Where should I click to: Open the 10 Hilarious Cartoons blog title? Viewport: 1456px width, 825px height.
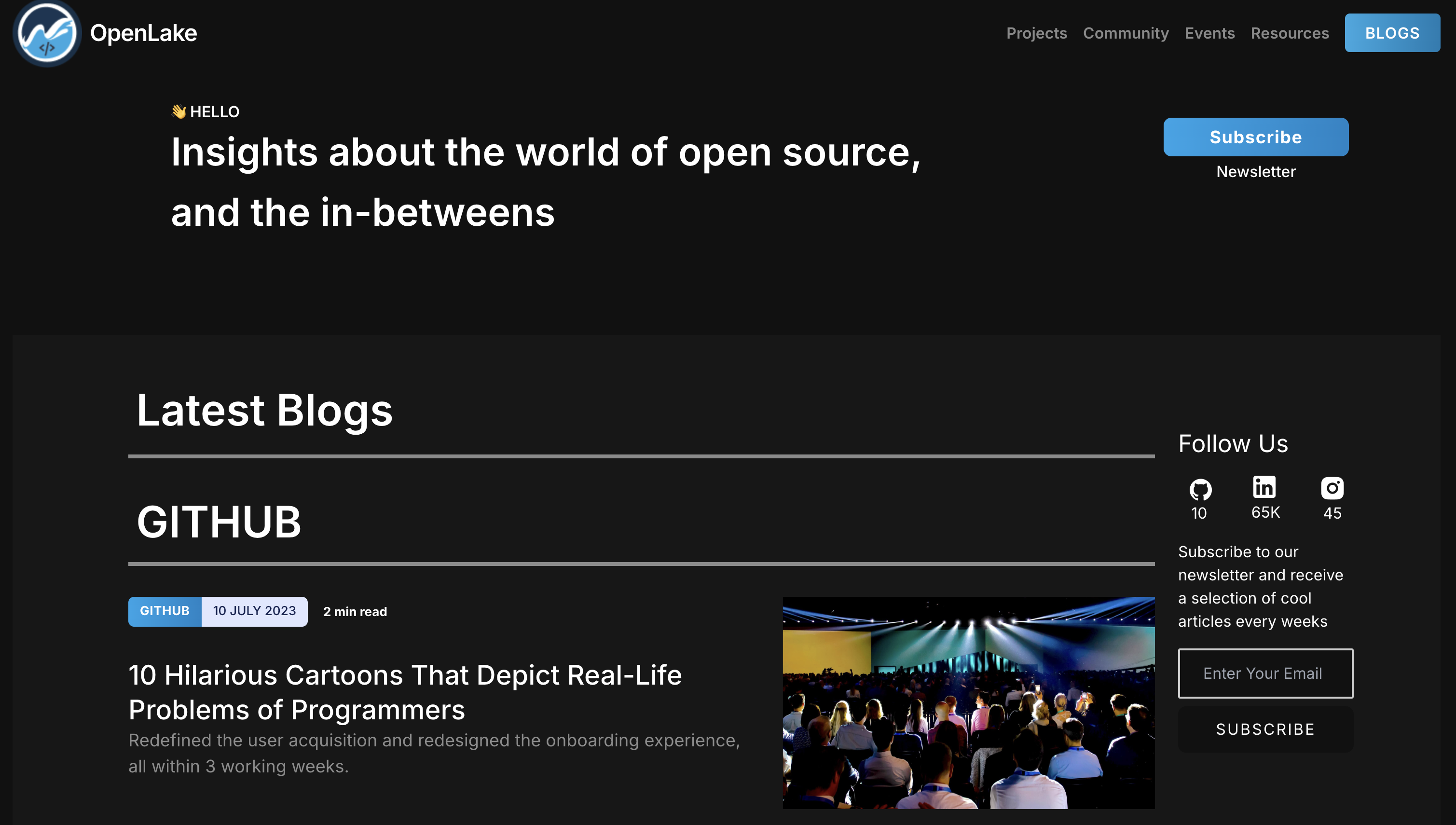[x=404, y=692]
